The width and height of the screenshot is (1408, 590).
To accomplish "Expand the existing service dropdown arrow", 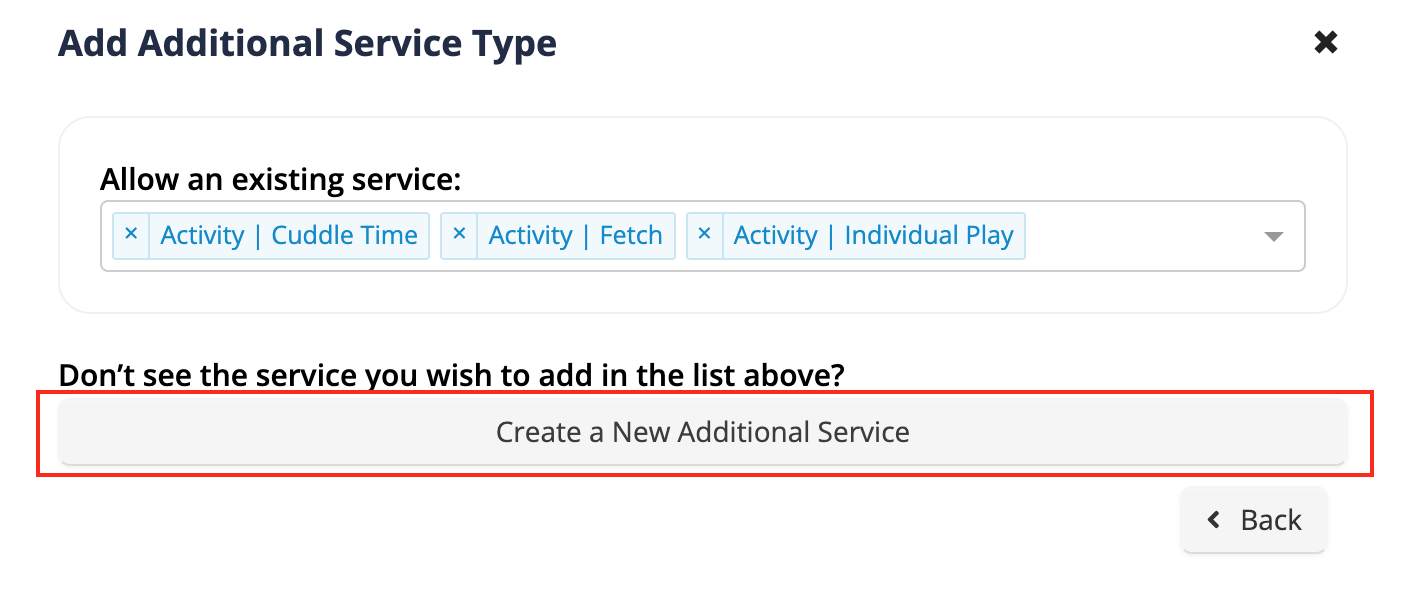I will [1273, 237].
